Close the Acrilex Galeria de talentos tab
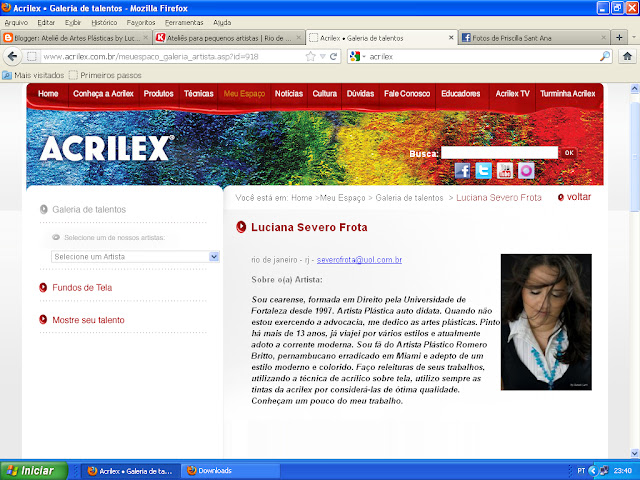Screen dimensions: 640x480 (x=451, y=38)
